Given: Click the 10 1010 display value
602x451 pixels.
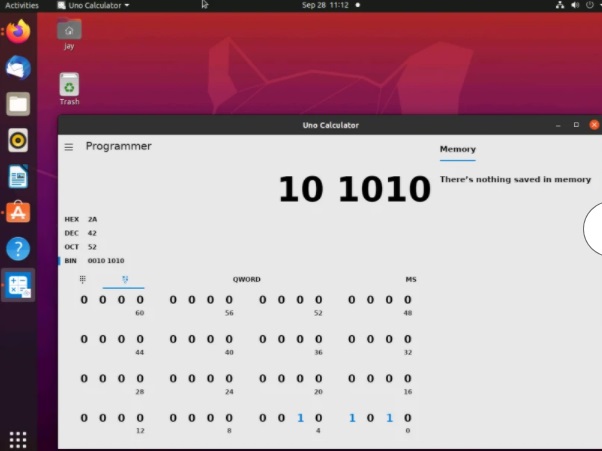Looking at the screenshot, I should 354,189.
